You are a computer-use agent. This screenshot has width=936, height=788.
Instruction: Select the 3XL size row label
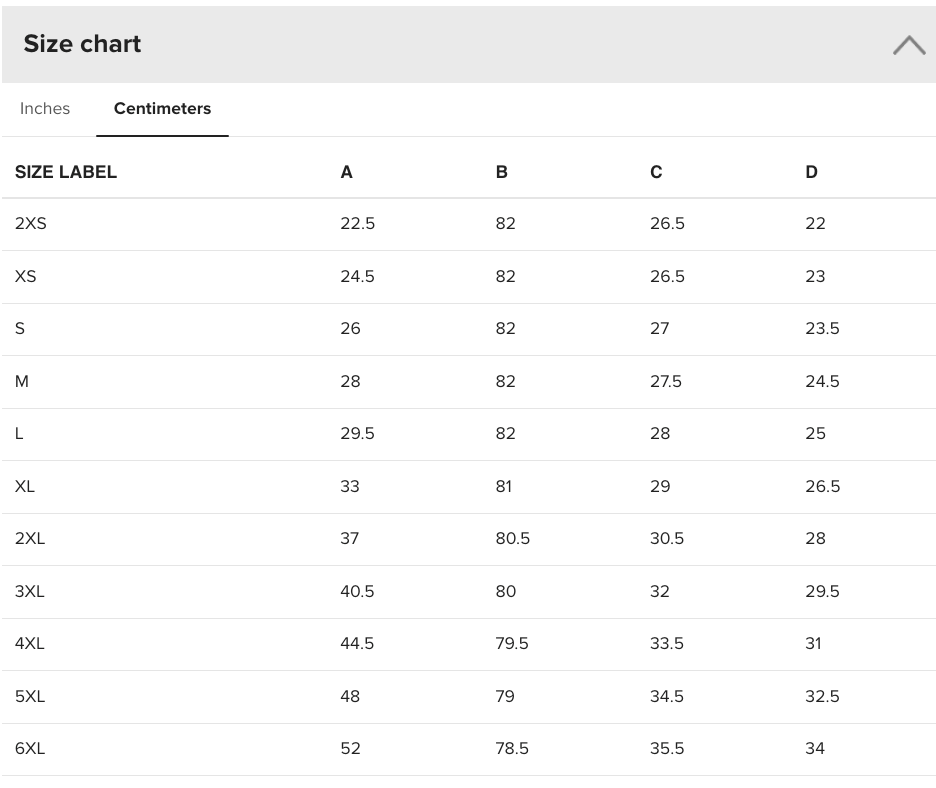click(30, 592)
